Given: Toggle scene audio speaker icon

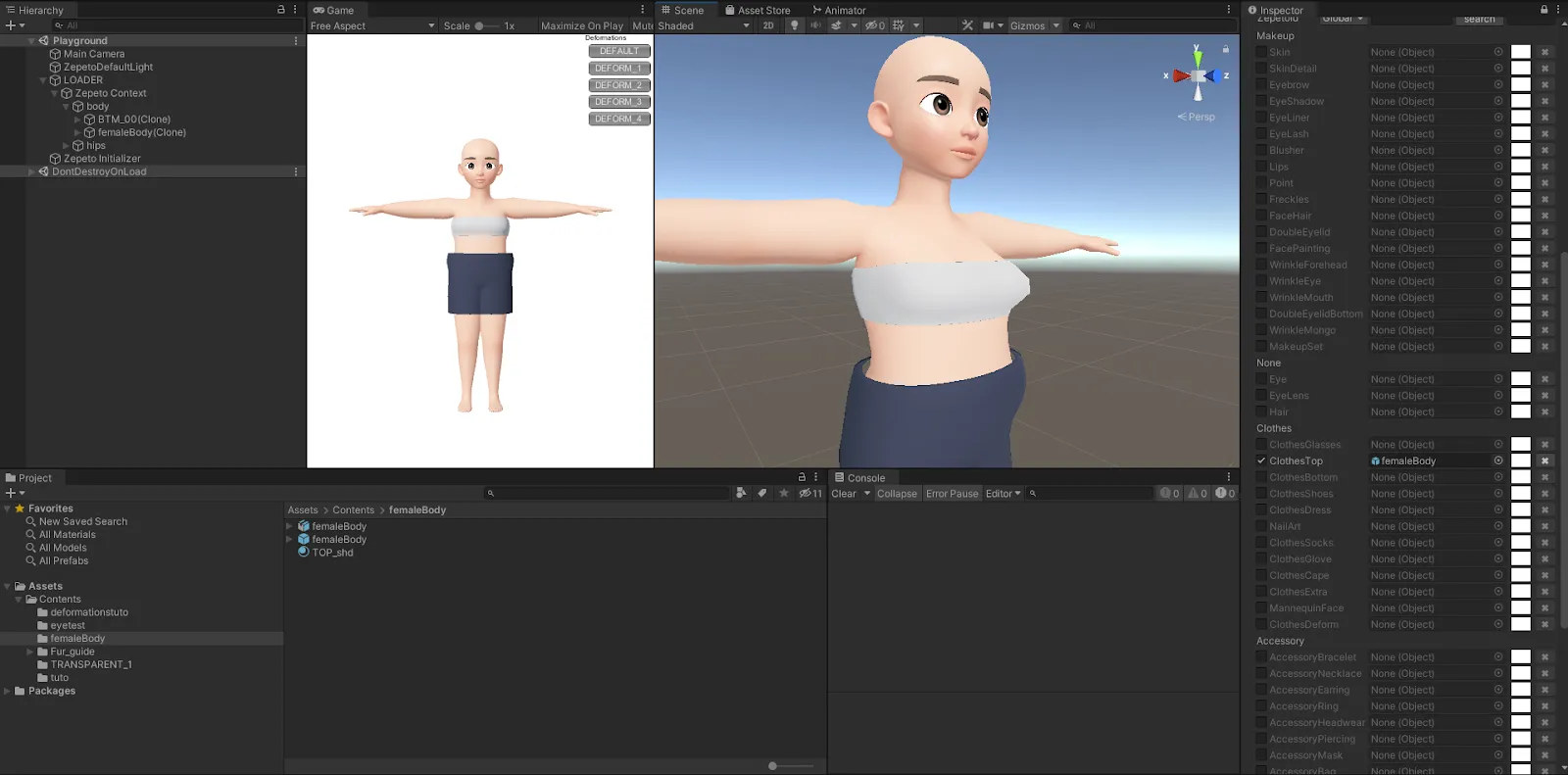Looking at the screenshot, I should click(815, 25).
